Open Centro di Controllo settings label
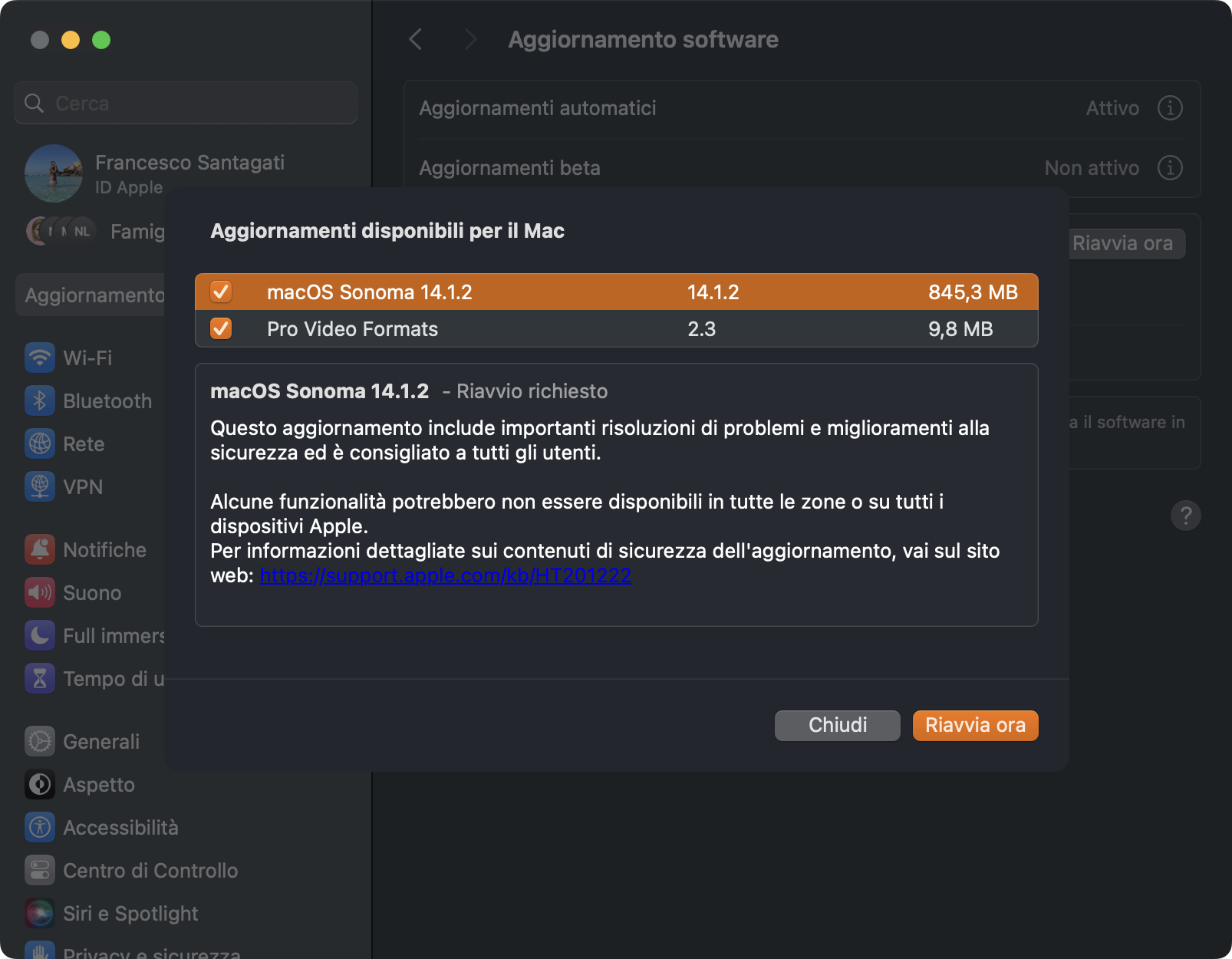1232x959 pixels. click(150, 871)
